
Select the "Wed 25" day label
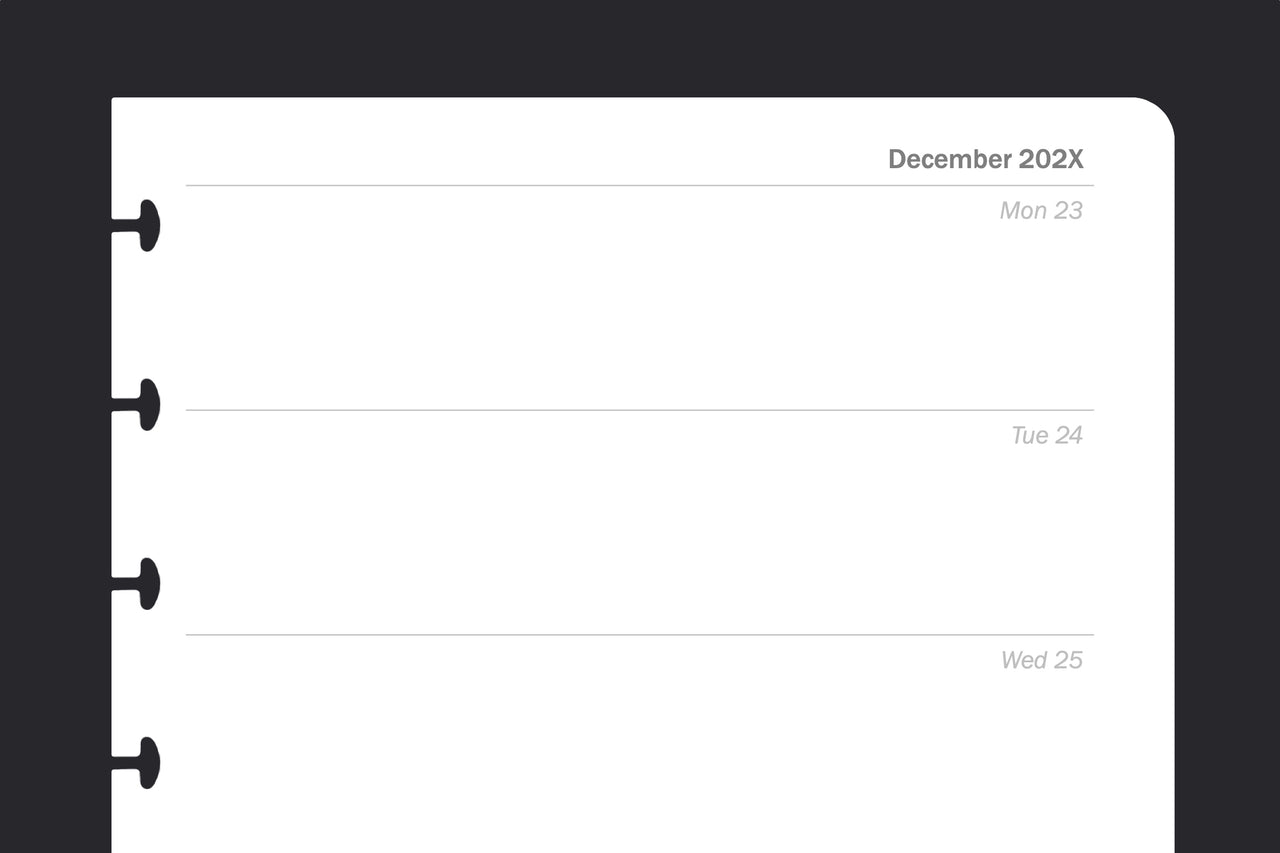click(x=1041, y=660)
